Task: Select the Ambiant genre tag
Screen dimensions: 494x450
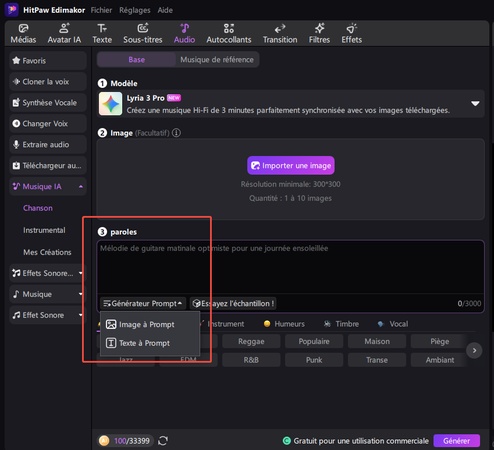Action: click(x=439, y=360)
